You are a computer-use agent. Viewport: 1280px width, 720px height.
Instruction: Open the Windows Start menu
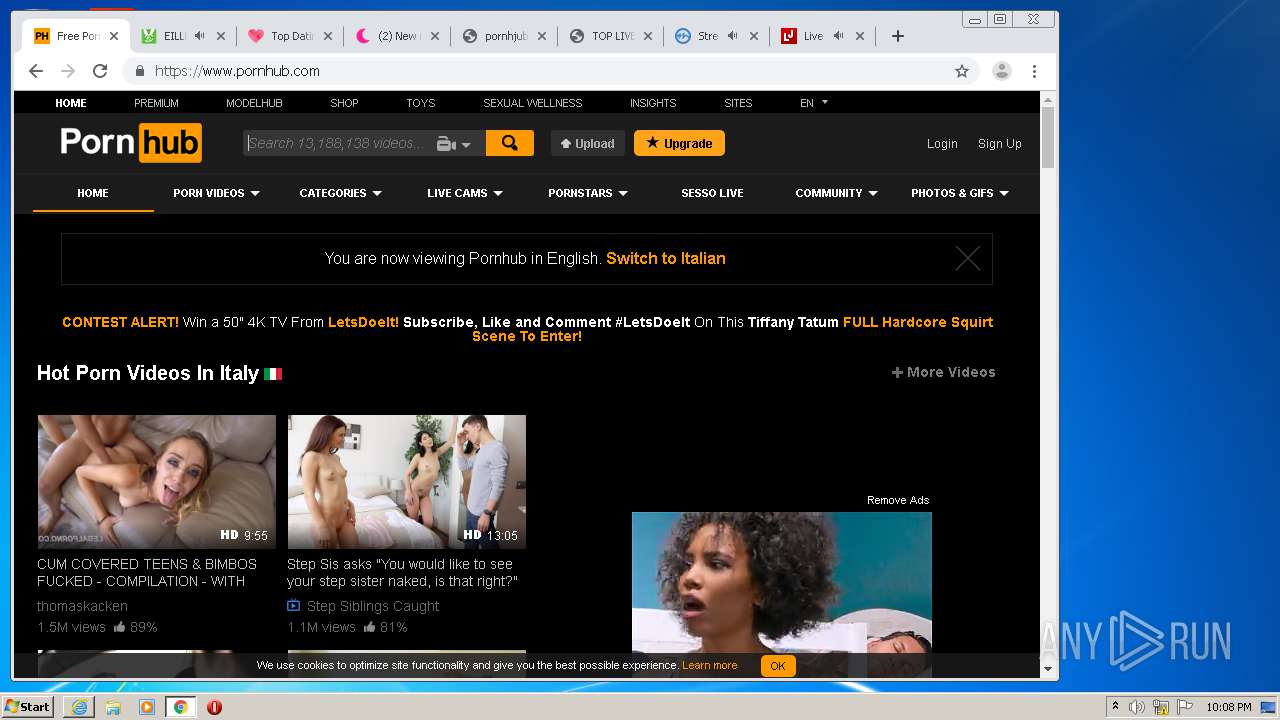tap(27, 706)
